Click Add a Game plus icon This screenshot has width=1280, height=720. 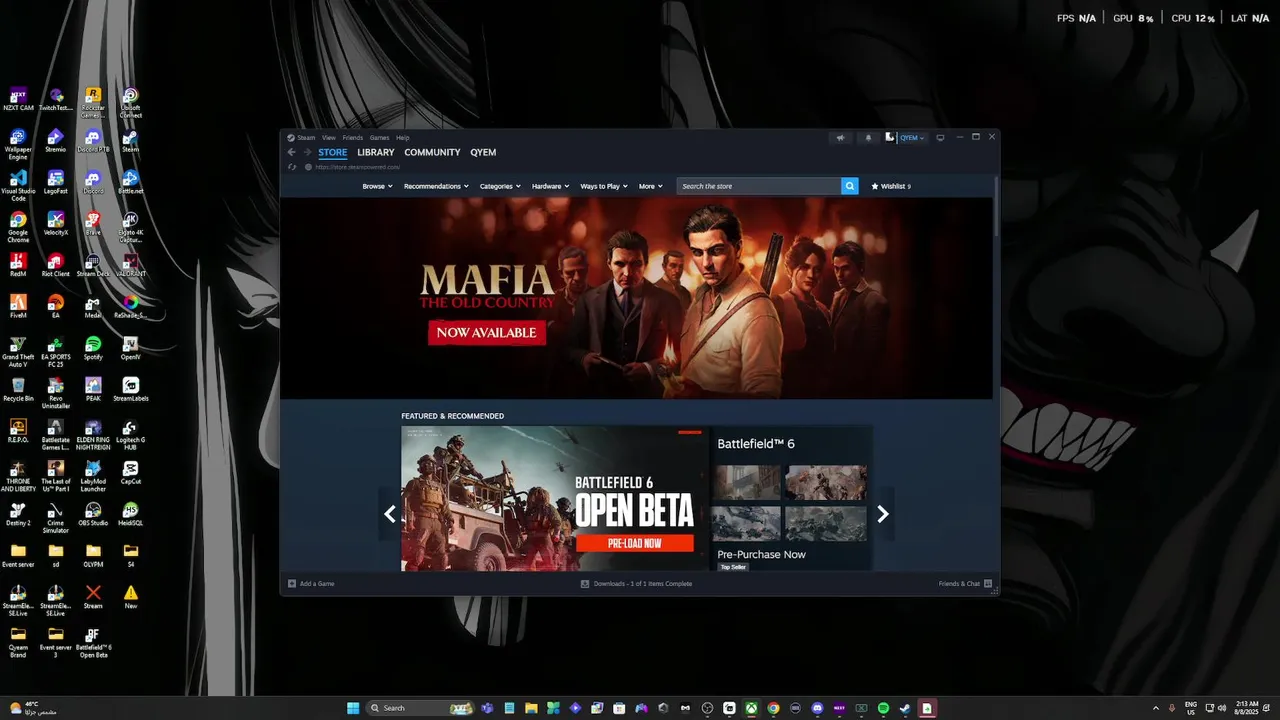coord(292,584)
